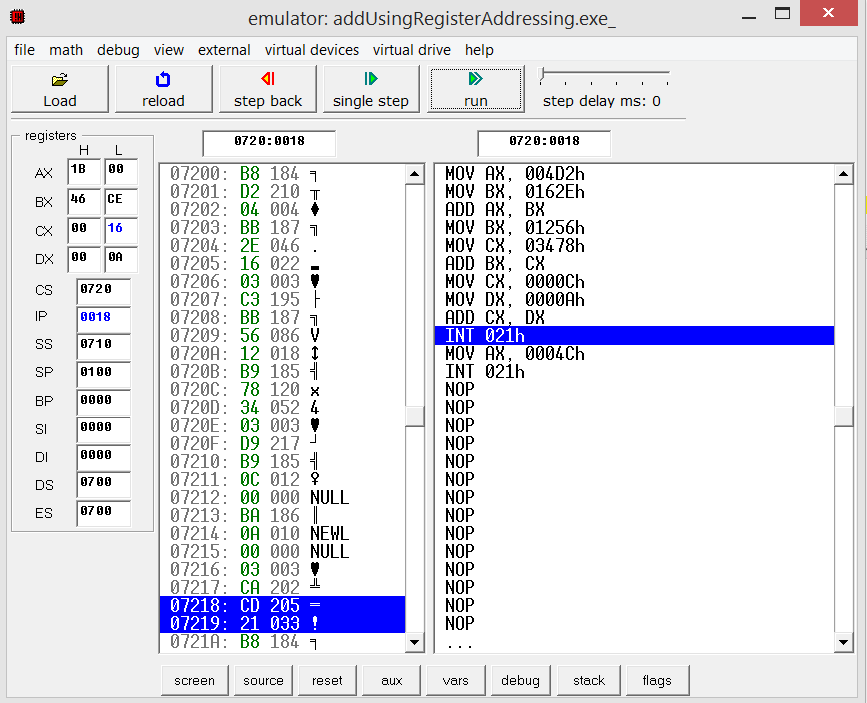The width and height of the screenshot is (867, 703).
Task: Reset the emulator with the reset button
Action: (326, 680)
